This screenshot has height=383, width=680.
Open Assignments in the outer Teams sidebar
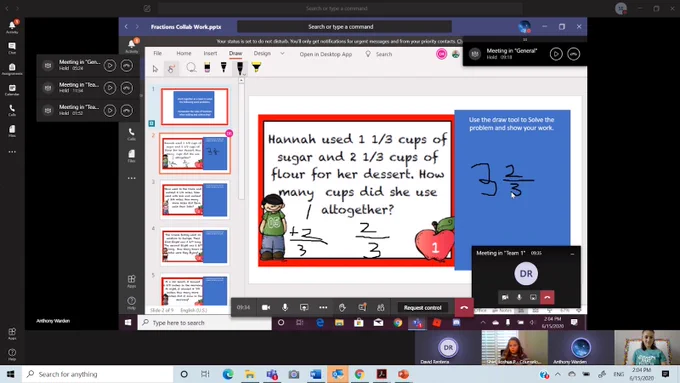(12, 69)
